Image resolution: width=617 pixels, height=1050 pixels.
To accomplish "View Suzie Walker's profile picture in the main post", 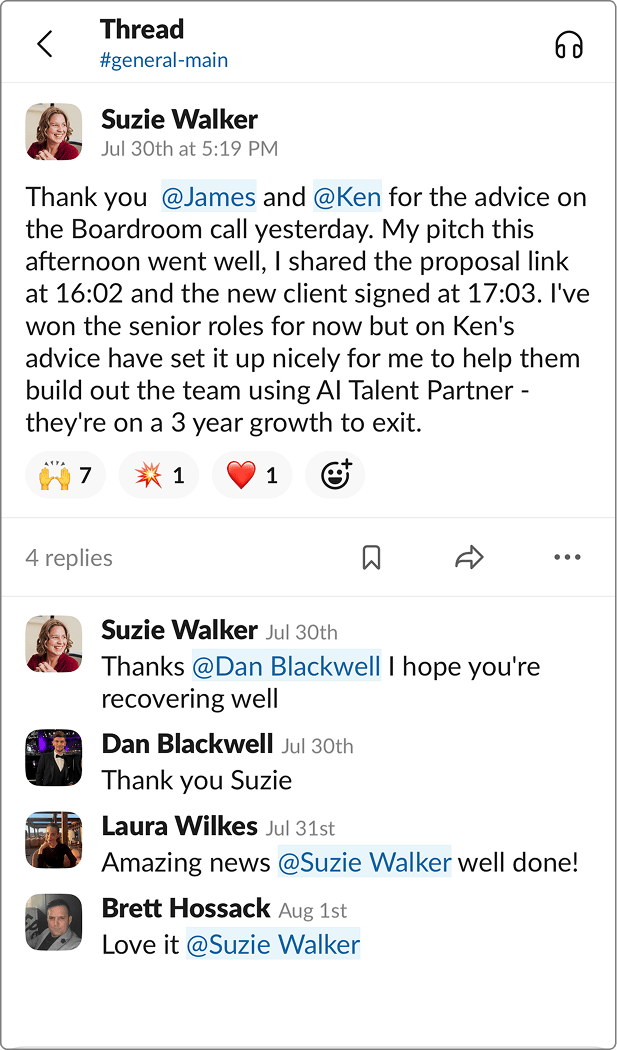I will [53, 131].
